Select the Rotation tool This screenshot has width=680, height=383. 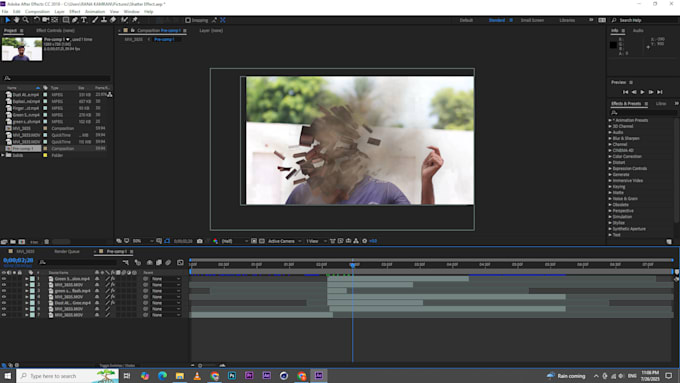pyautogui.click(x=37, y=20)
